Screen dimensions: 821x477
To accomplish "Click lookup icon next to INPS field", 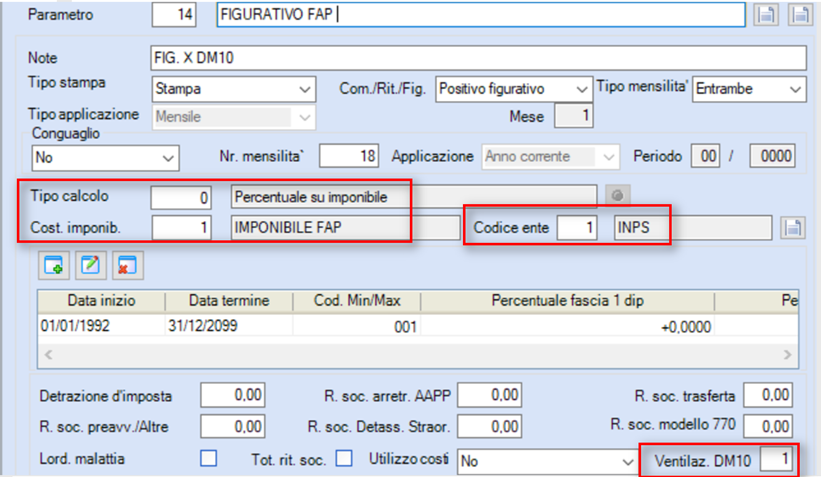I will click(x=793, y=228).
